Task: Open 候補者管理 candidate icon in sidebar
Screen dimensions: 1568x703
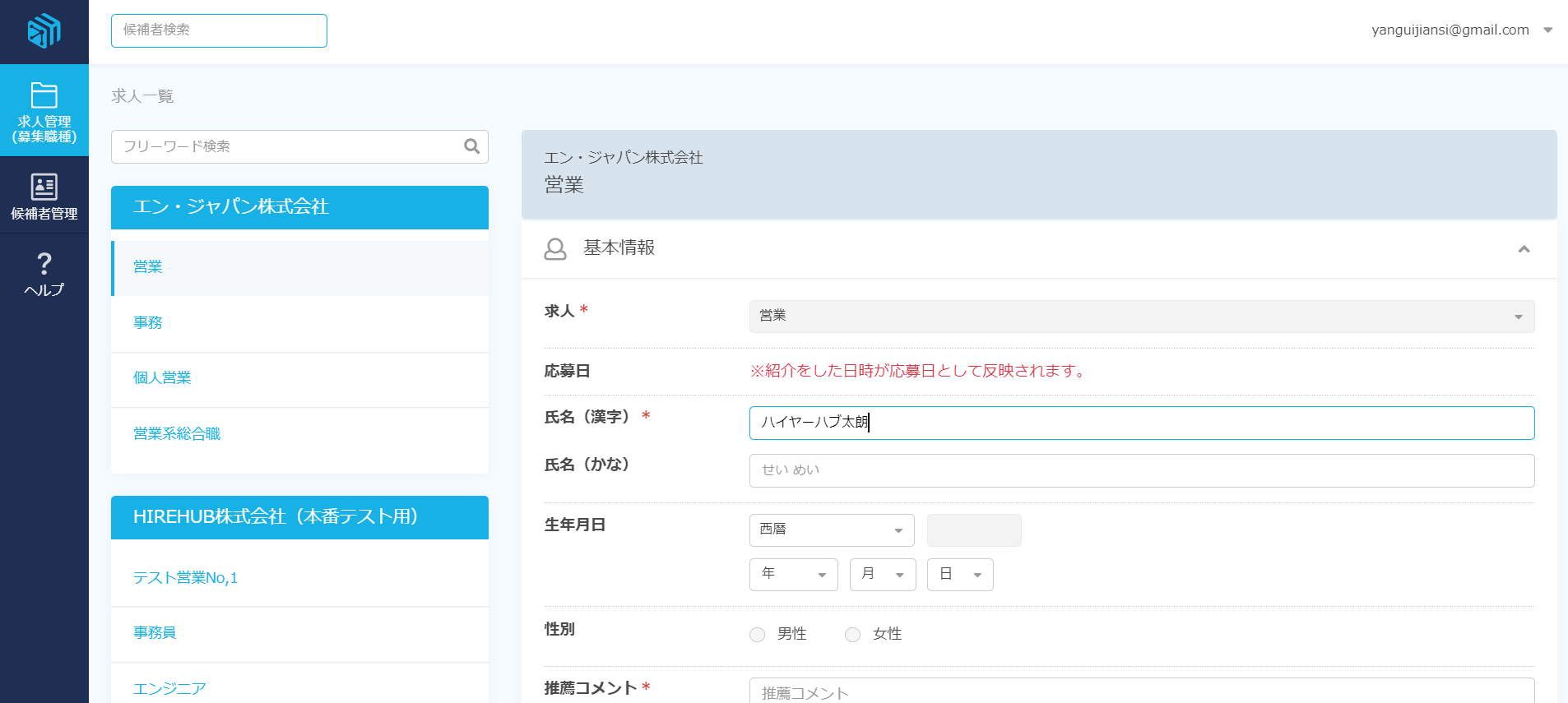Action: click(44, 187)
